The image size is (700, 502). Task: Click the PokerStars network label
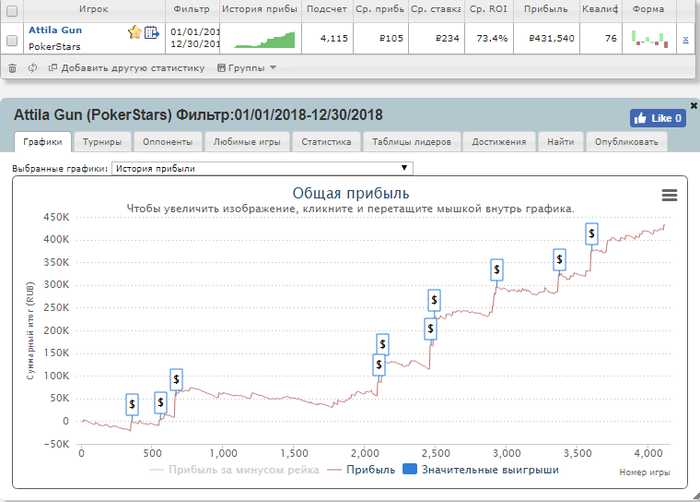[x=54, y=46]
